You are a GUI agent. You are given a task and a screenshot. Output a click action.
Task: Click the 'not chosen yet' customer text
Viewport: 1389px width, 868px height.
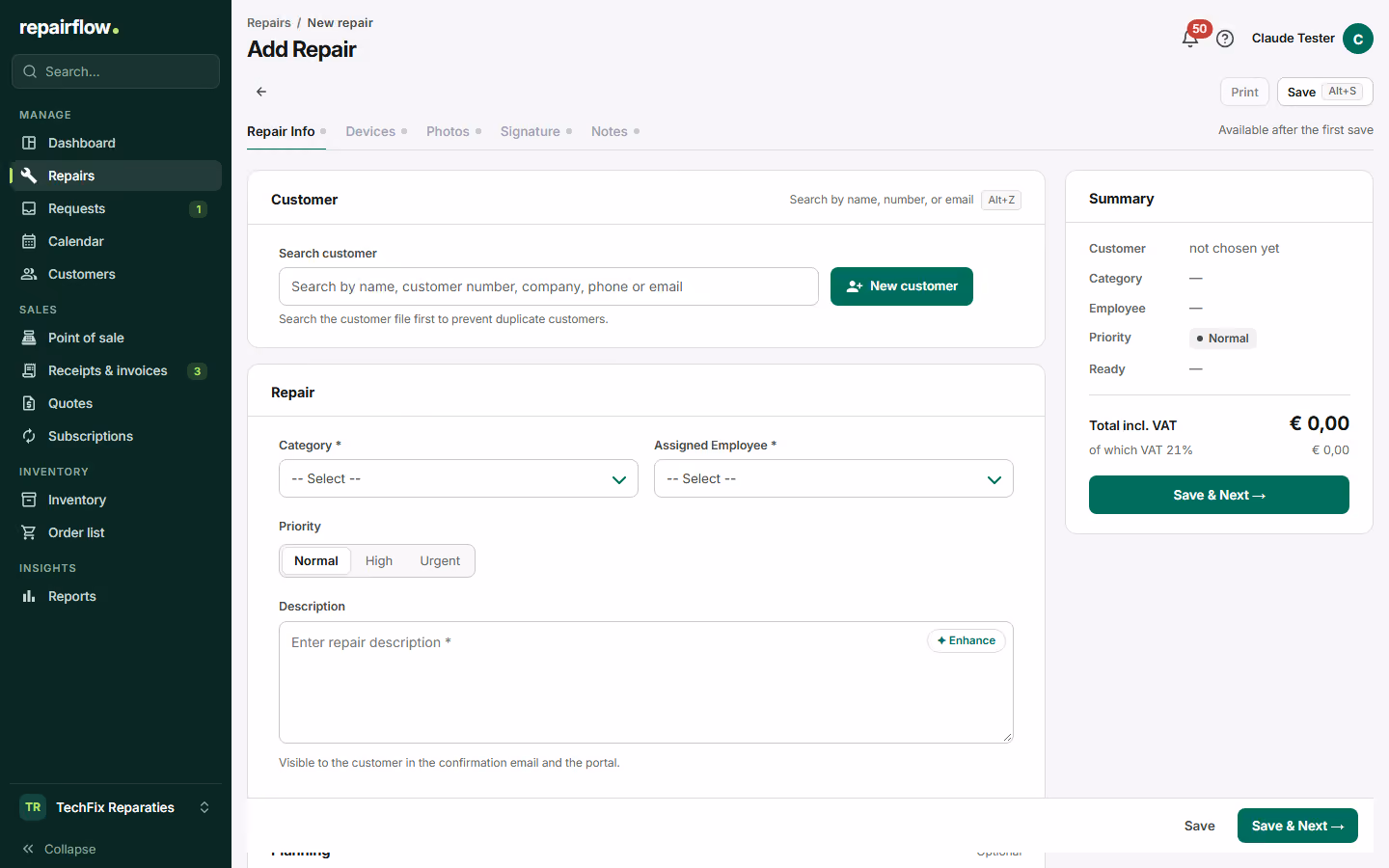tap(1234, 248)
